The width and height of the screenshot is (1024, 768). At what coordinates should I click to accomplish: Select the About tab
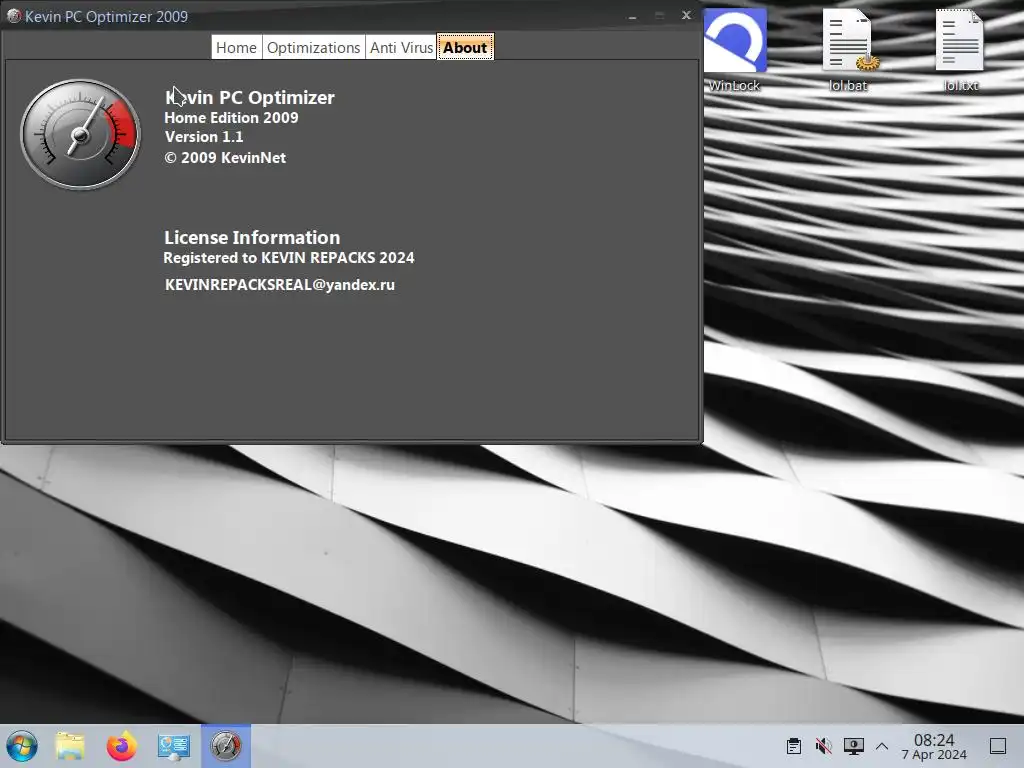(465, 48)
